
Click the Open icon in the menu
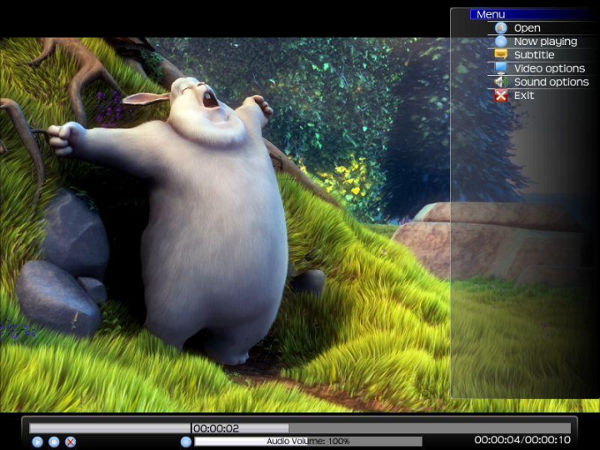click(x=501, y=28)
